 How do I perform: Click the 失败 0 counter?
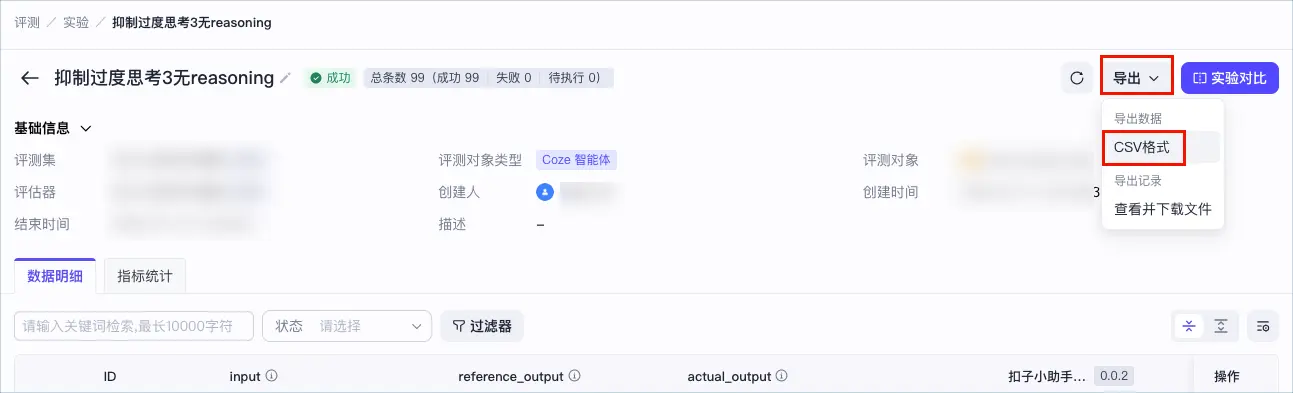point(514,78)
